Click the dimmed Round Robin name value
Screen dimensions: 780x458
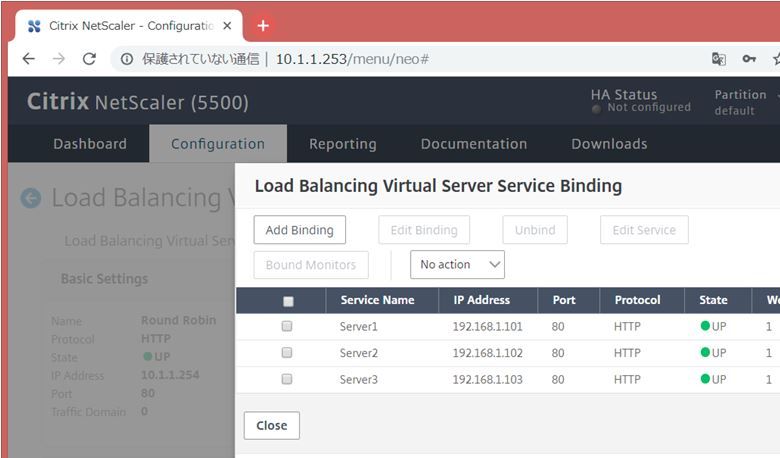179,320
